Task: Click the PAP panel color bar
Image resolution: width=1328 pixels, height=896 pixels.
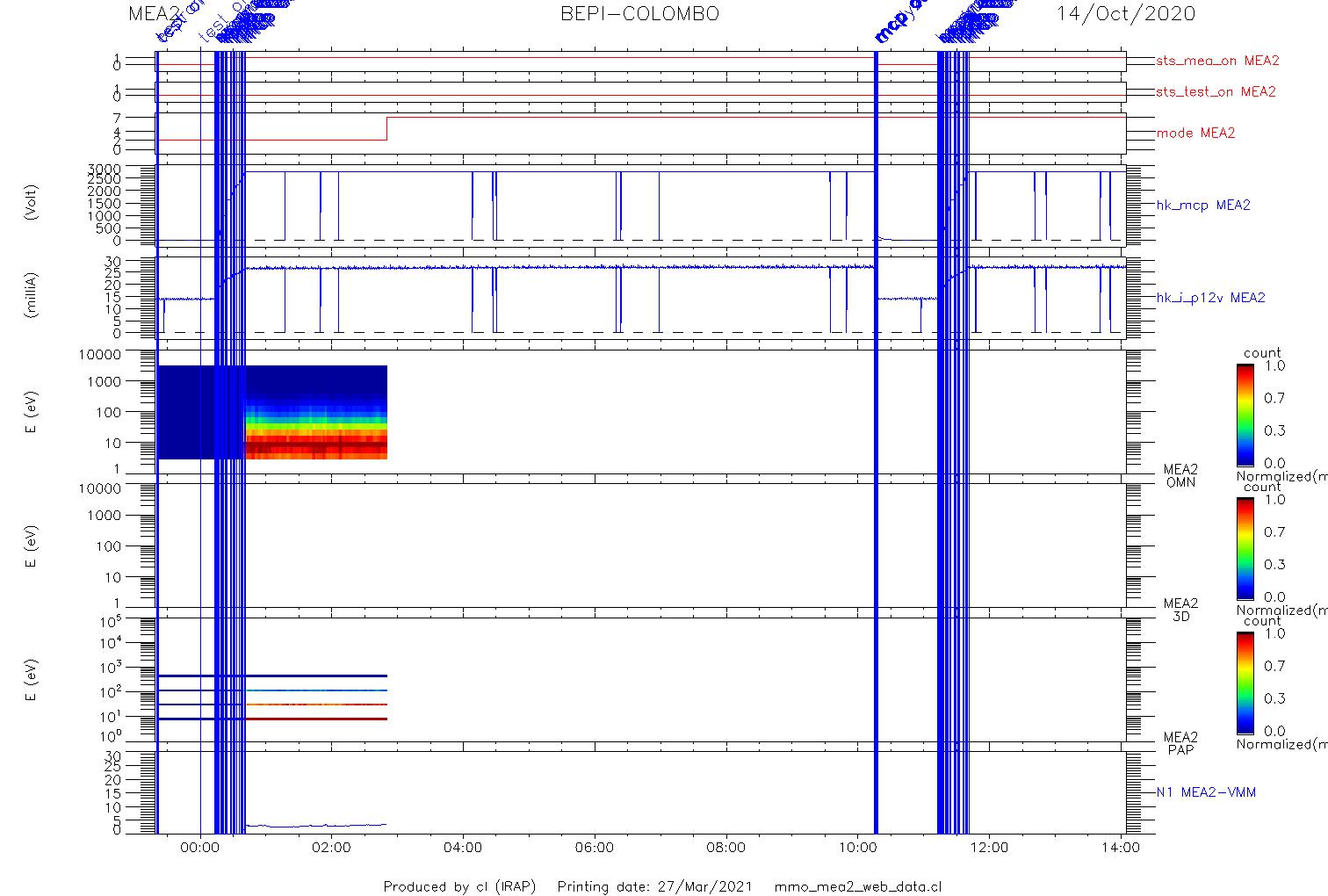Action: pyautogui.click(x=1245, y=683)
